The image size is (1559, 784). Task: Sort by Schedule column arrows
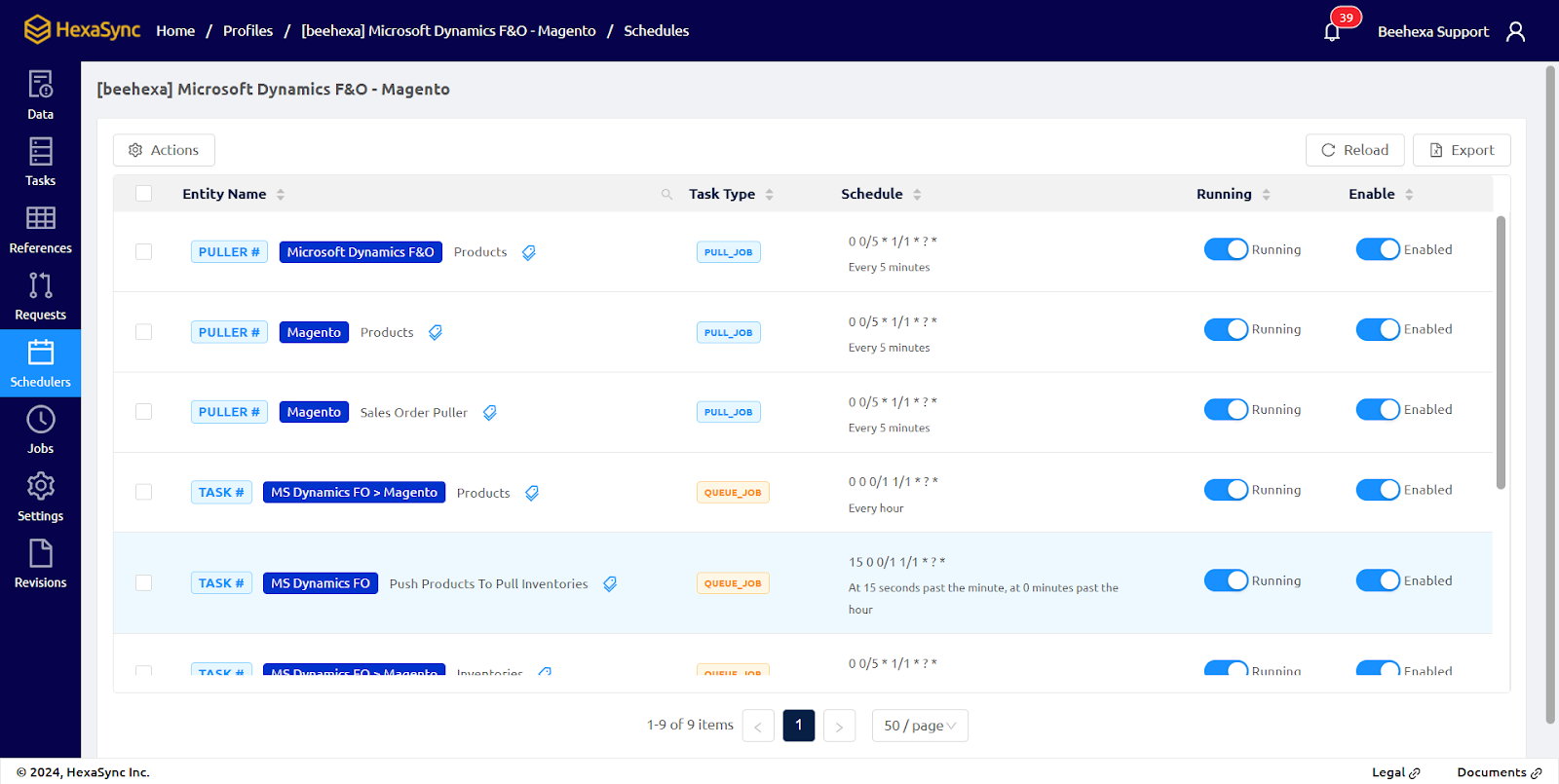(917, 194)
